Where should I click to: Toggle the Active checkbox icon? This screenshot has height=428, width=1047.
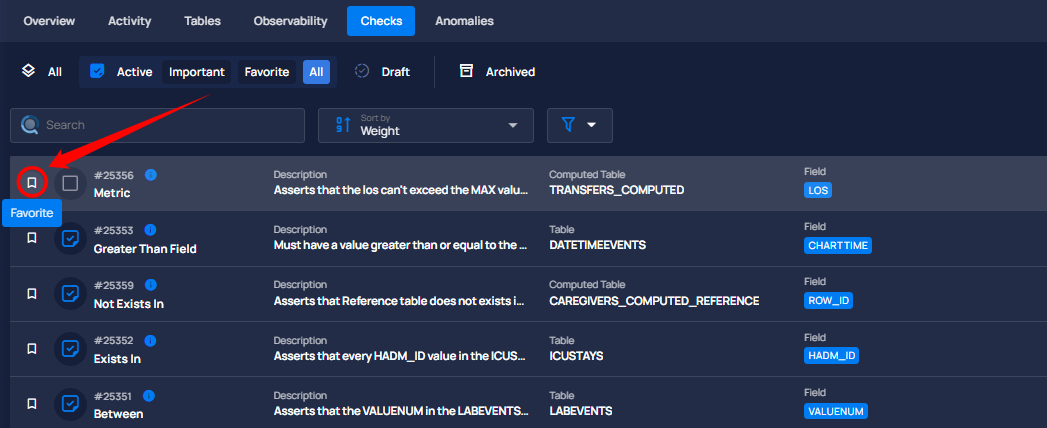tap(97, 71)
